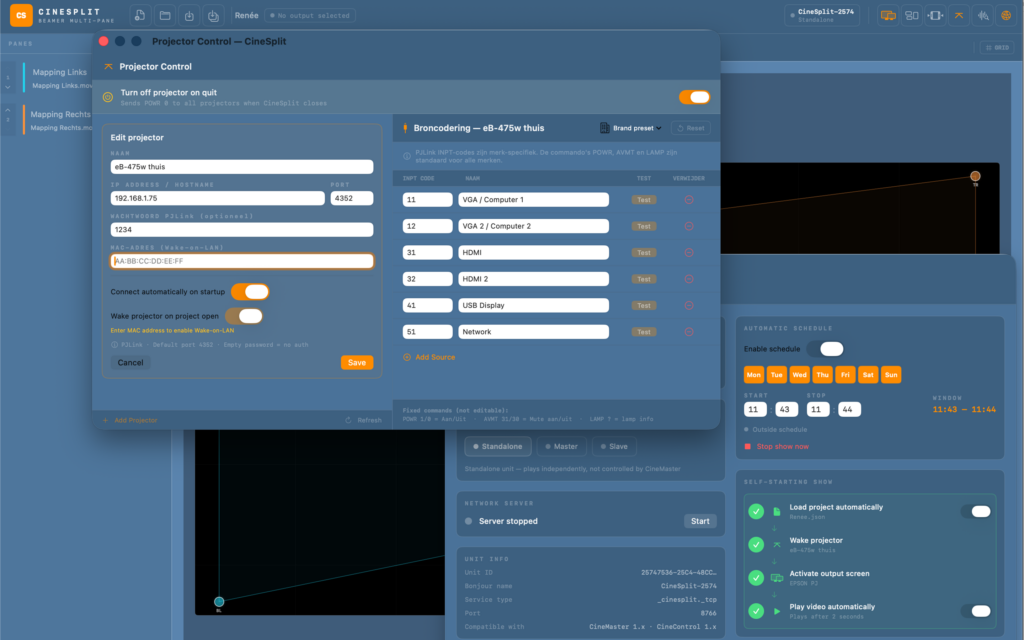The width and height of the screenshot is (1024, 640).
Task: Click the orange CS app logo
Action: pyautogui.click(x=21, y=15)
